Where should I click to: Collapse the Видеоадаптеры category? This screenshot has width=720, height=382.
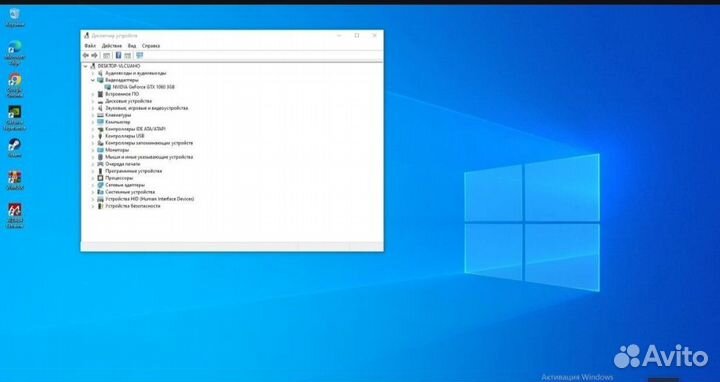click(93, 80)
